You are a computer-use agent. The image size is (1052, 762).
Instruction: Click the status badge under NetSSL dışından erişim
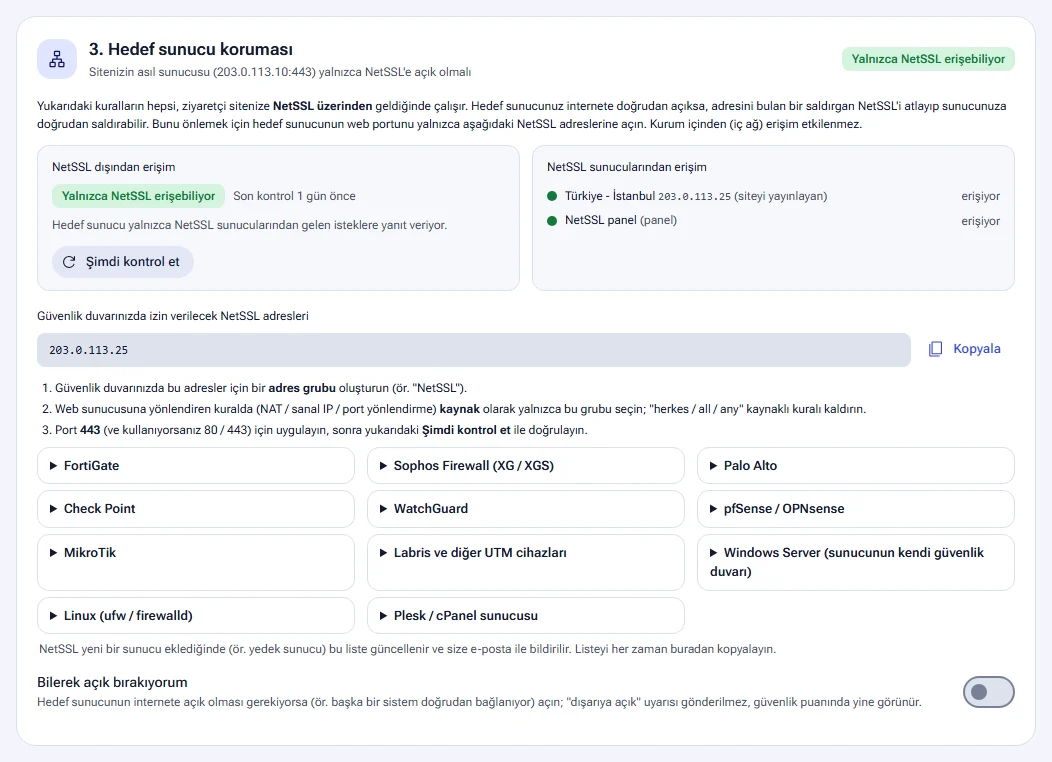[x=138, y=196]
